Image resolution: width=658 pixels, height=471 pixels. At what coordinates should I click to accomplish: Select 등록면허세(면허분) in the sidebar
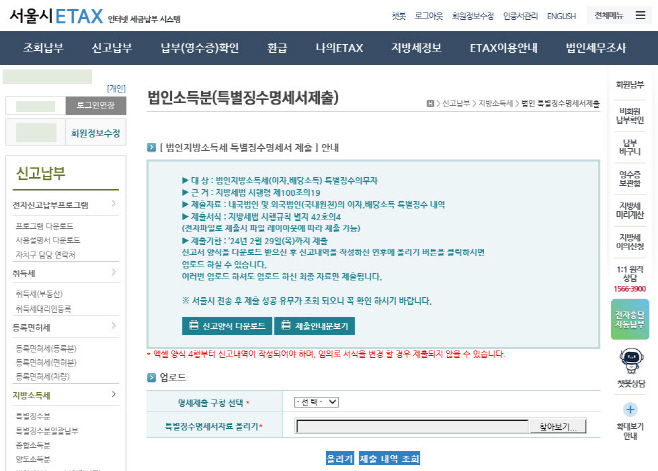[46, 362]
